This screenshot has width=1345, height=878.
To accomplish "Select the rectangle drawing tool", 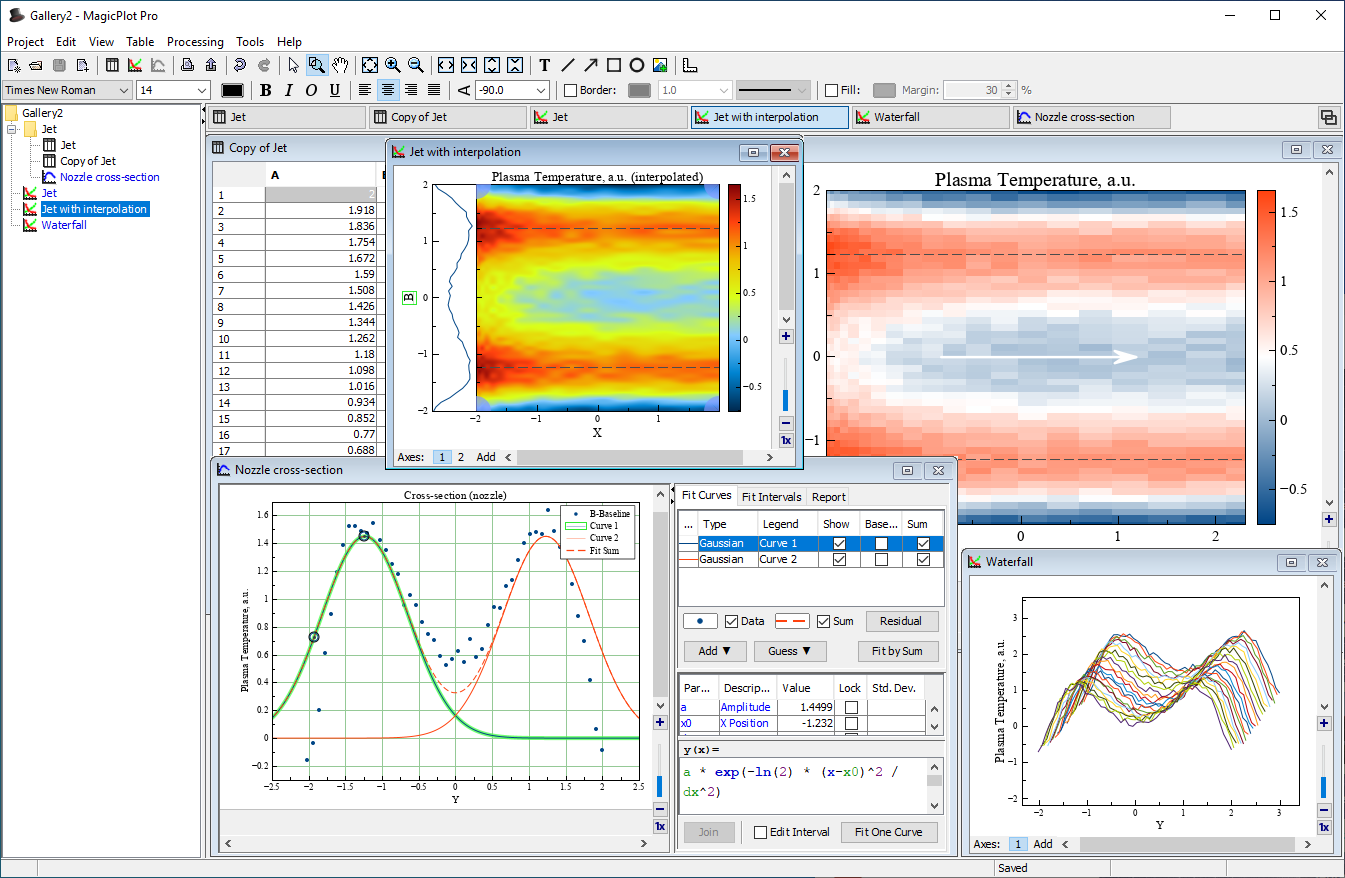I will pos(614,65).
